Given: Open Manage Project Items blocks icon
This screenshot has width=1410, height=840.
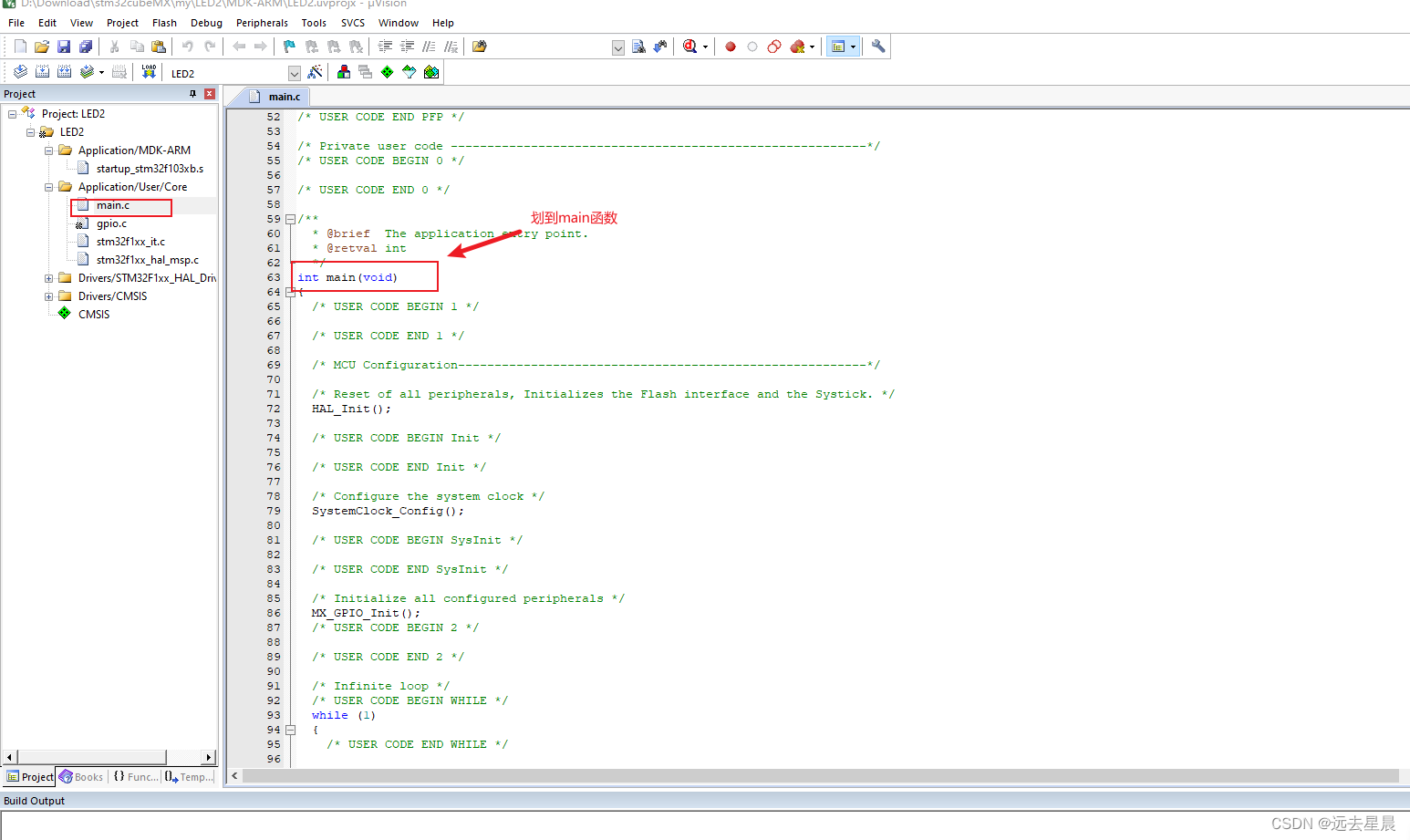Looking at the screenshot, I should [344, 72].
